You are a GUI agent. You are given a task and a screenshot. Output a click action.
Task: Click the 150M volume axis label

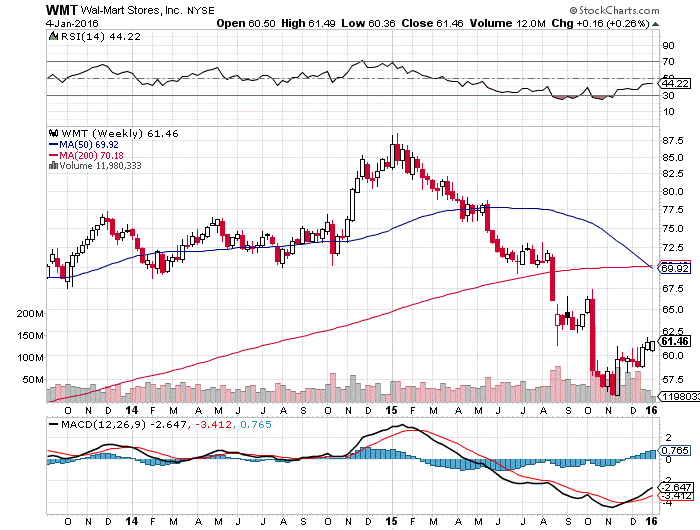click(30, 335)
